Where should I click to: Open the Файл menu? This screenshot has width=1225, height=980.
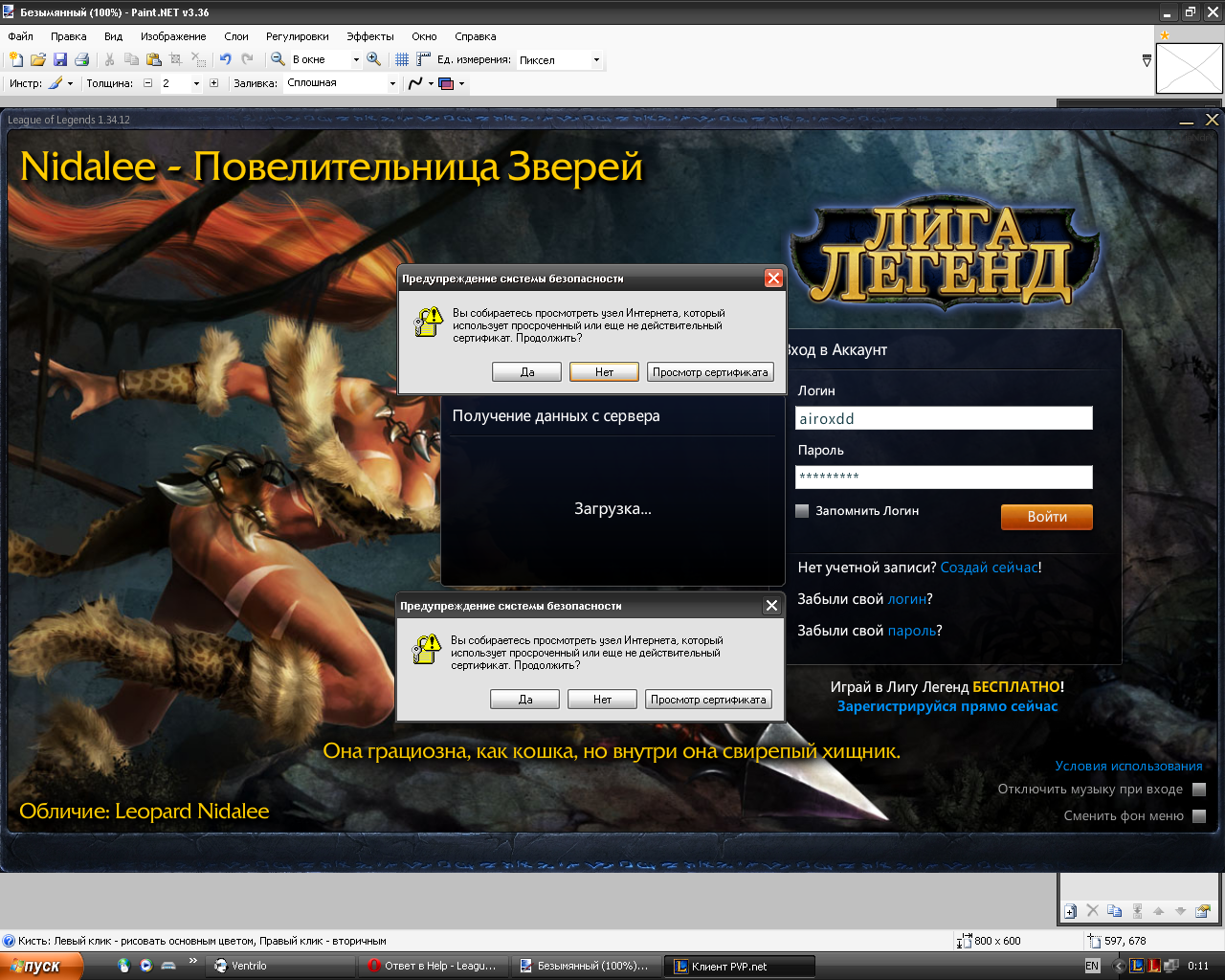(x=20, y=36)
